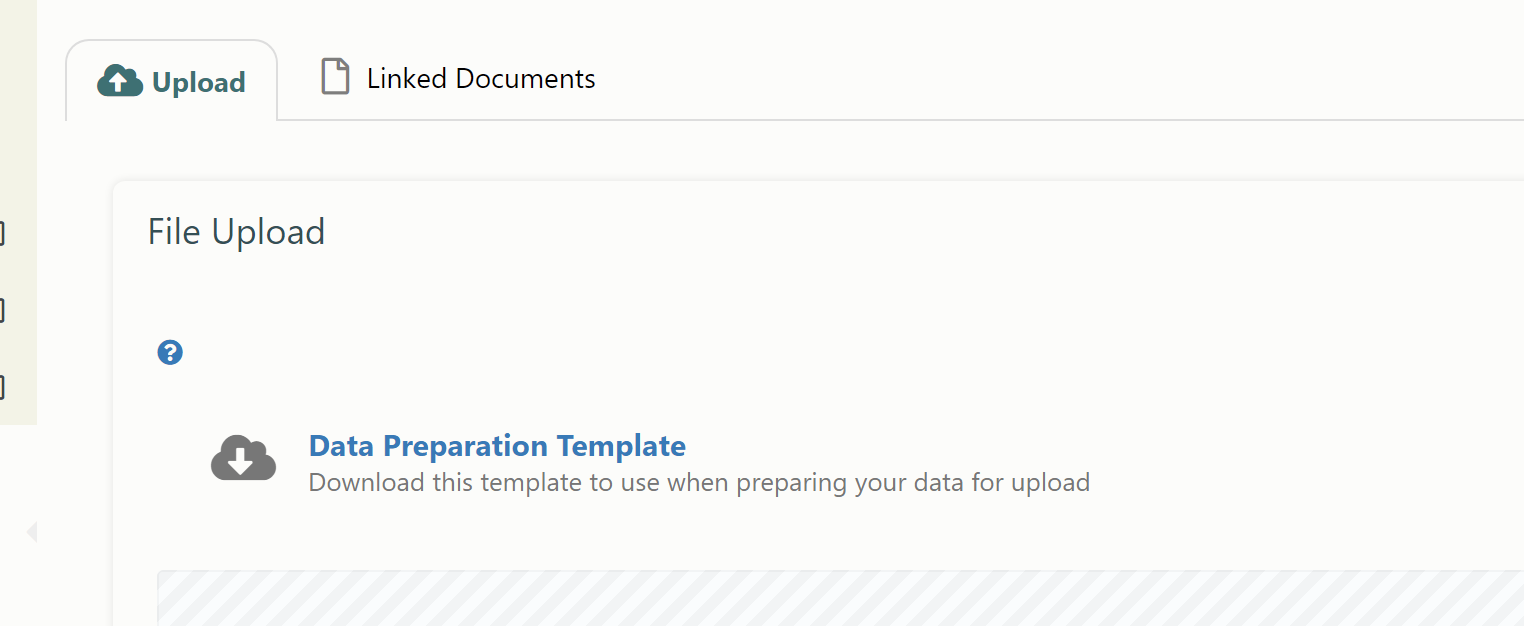1524x626 pixels.
Task: Select the File Upload heading text
Action: click(x=236, y=232)
